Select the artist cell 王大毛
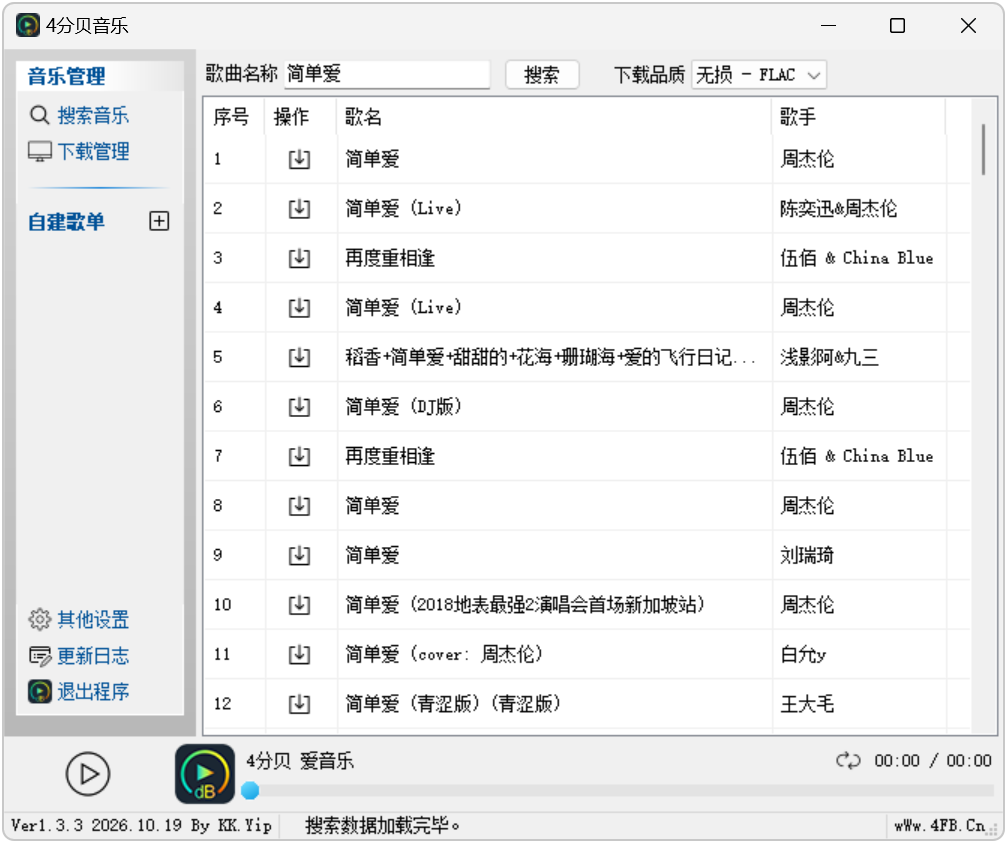 pyautogui.click(x=807, y=704)
